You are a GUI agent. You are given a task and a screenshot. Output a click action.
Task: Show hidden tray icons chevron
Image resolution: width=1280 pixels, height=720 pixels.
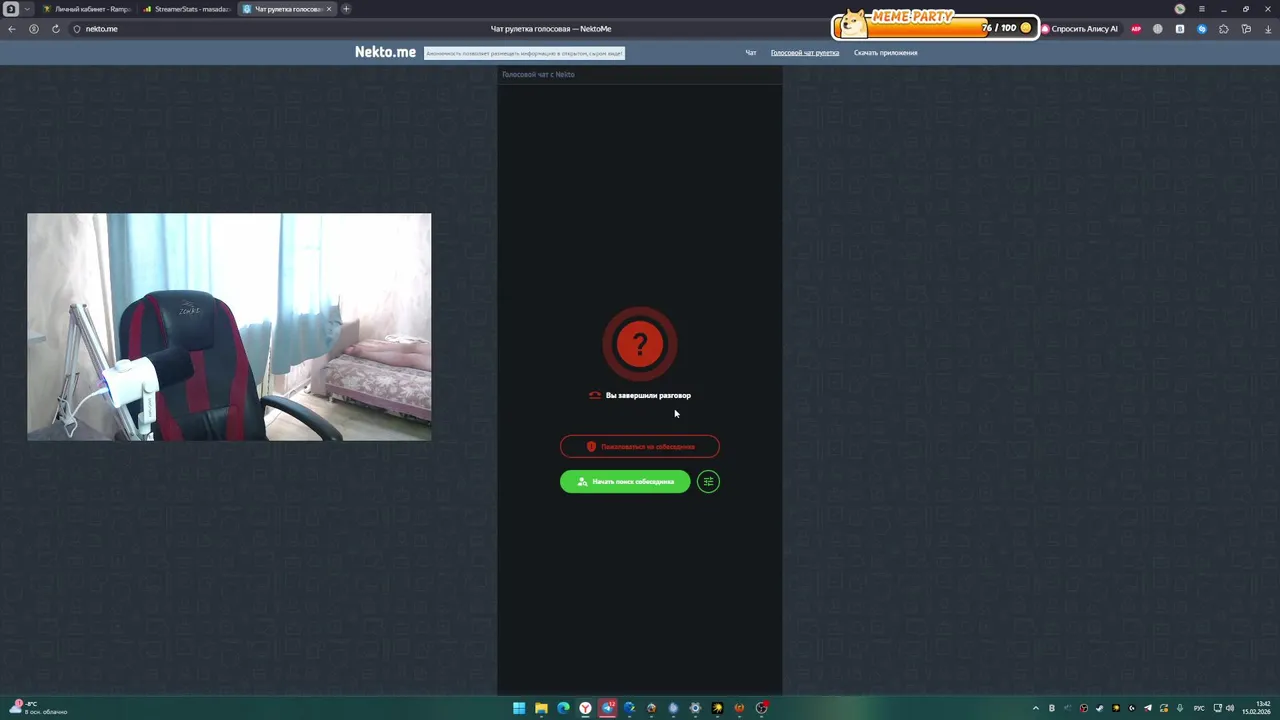(x=1036, y=708)
